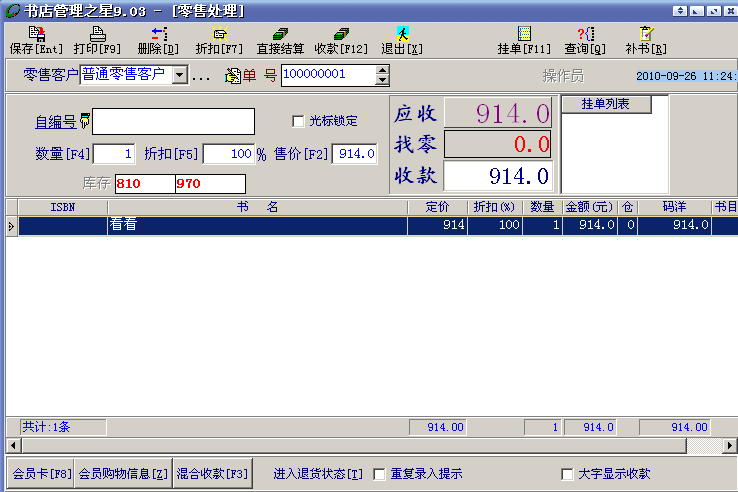Expand the 零售客户 customer dropdown
The width and height of the screenshot is (738, 492).
(180, 75)
